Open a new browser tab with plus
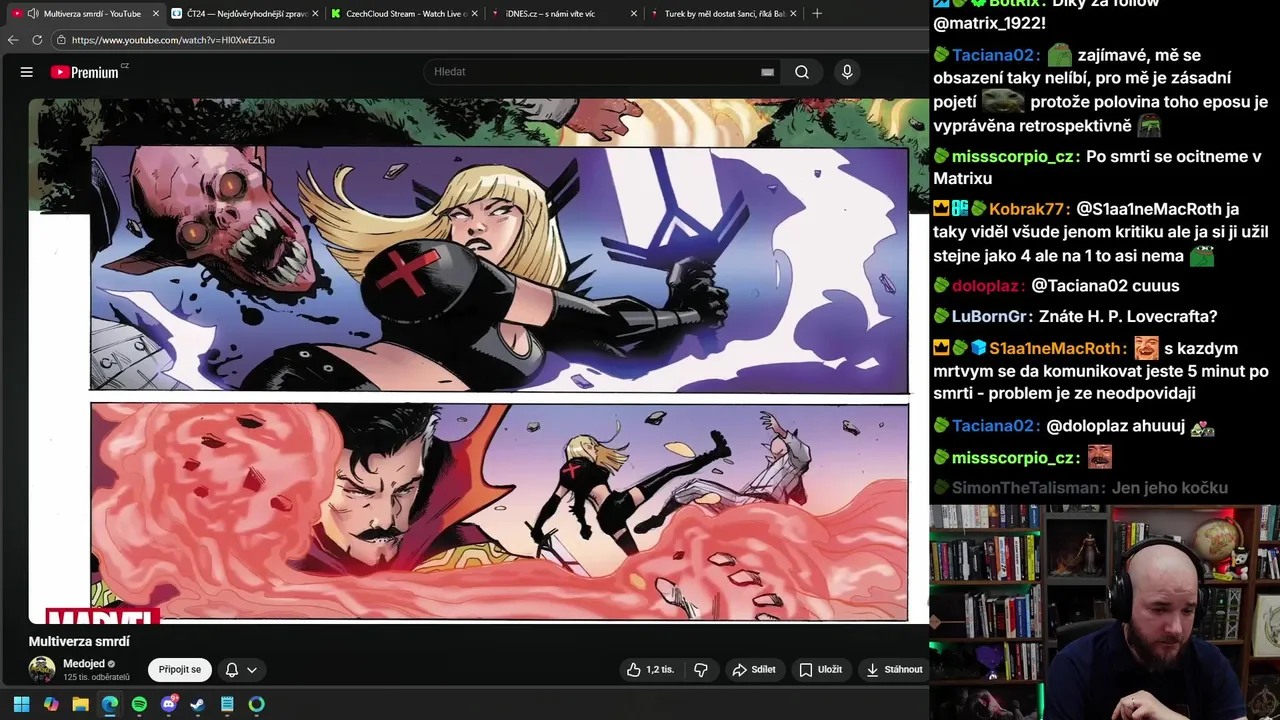Screen dimensions: 1280x720 [817, 14]
